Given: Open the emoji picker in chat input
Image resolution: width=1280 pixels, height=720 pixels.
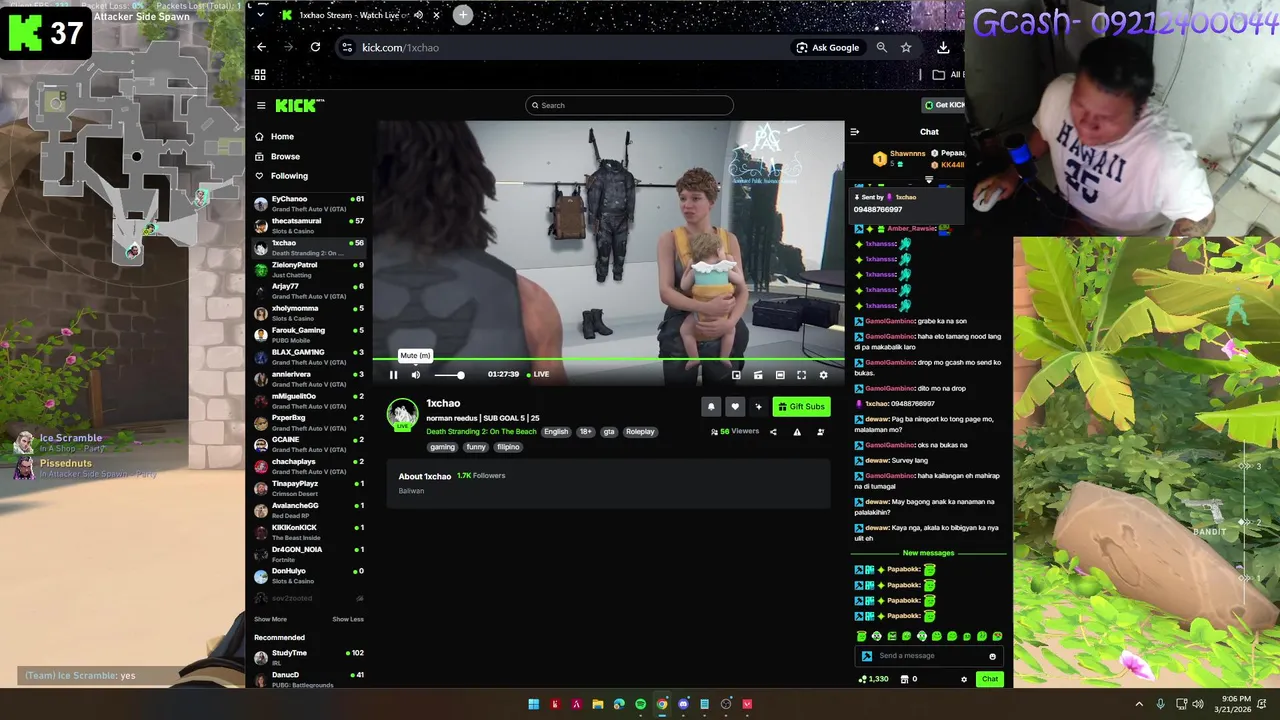Looking at the screenshot, I should tap(992, 656).
